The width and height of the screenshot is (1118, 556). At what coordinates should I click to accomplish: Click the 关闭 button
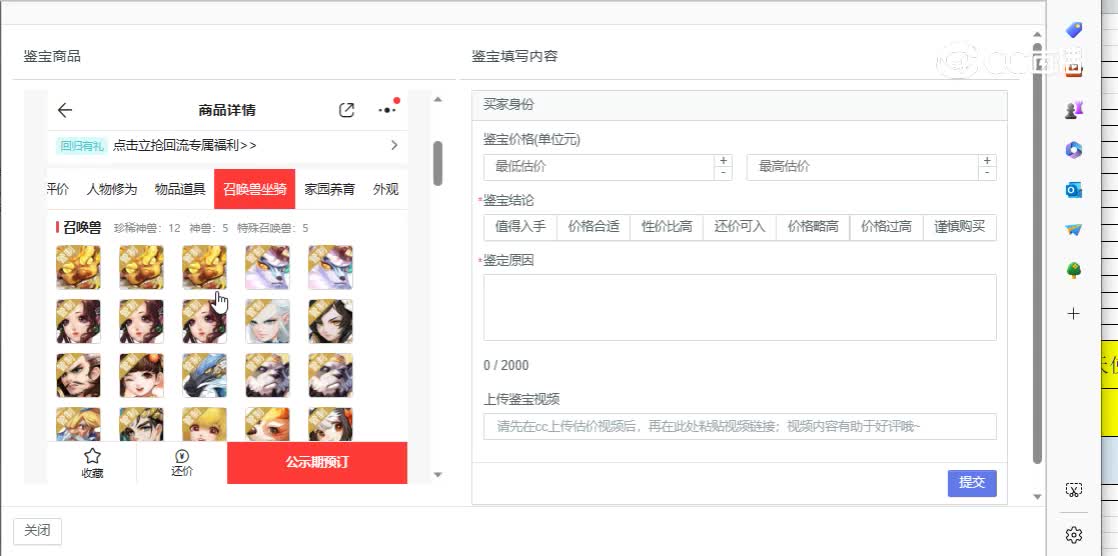(x=38, y=531)
